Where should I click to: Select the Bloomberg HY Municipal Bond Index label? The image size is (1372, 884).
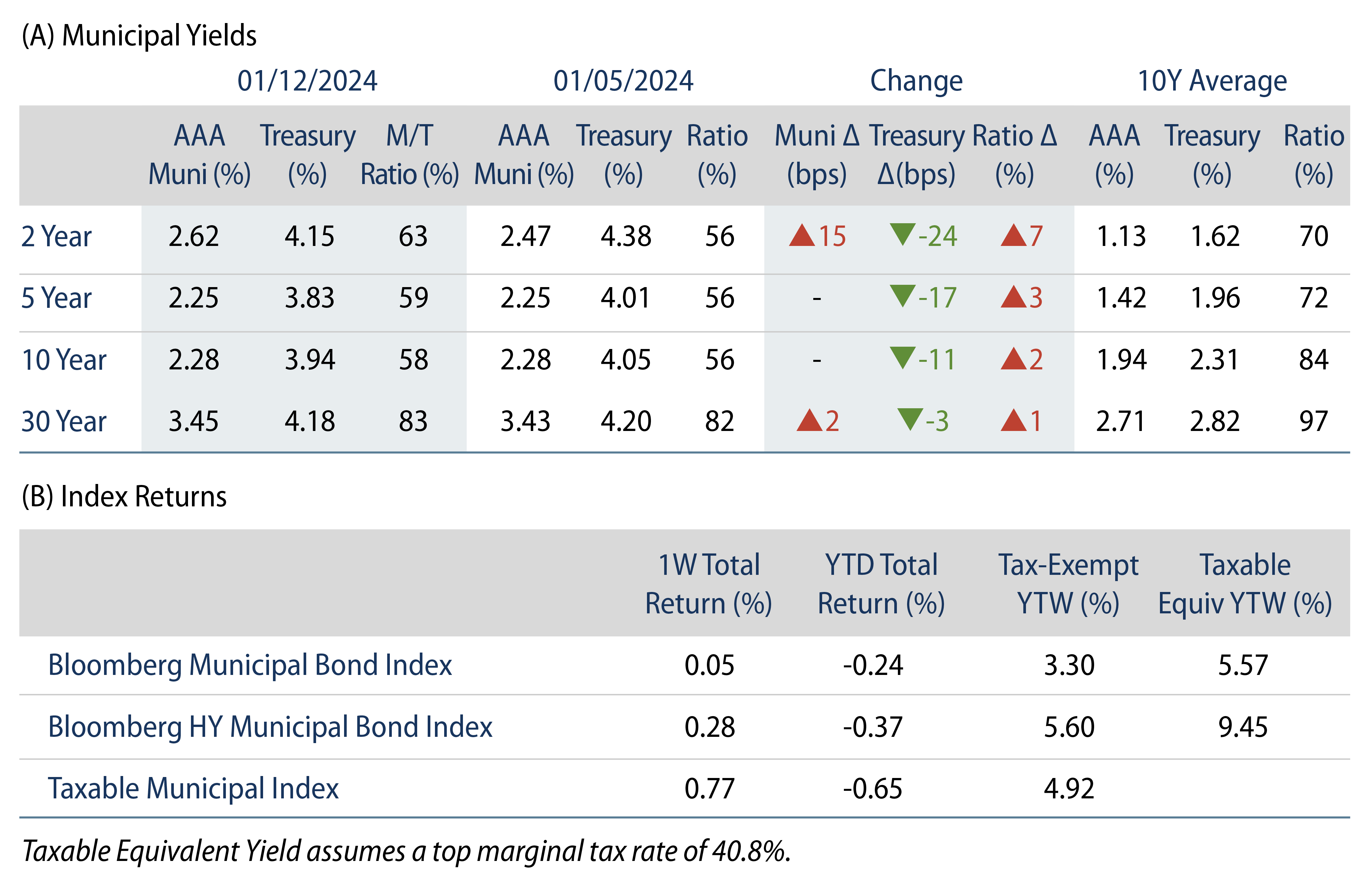point(270,727)
